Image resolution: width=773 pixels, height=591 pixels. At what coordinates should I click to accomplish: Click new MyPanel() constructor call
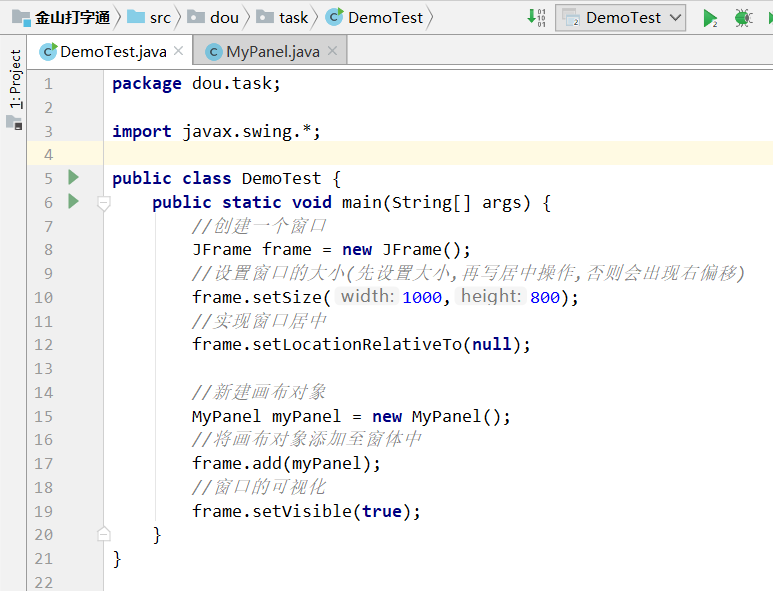pos(441,417)
